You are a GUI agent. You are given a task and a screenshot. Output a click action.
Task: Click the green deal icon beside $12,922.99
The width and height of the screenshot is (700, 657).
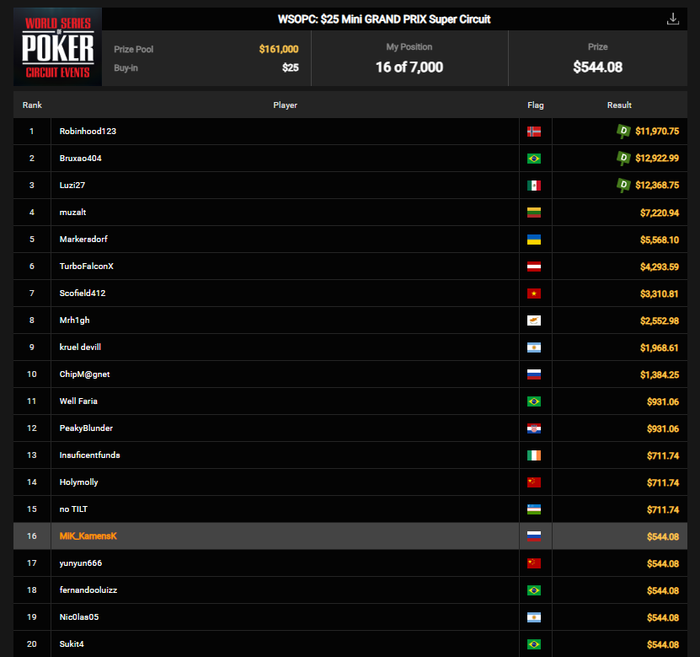[623, 158]
